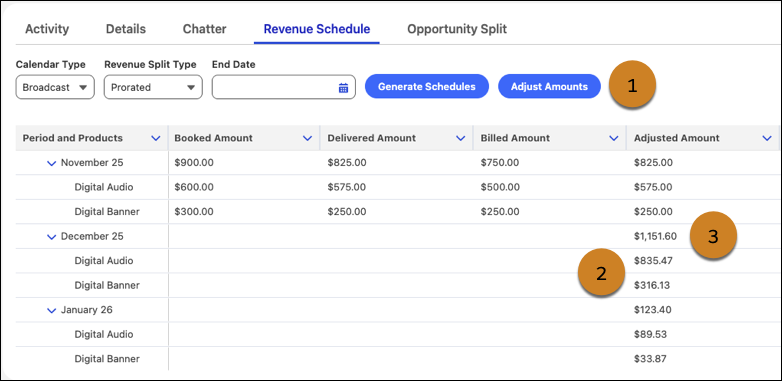Viewport: 782px width, 381px height.
Task: Switch to the Activity tab
Action: [47, 29]
